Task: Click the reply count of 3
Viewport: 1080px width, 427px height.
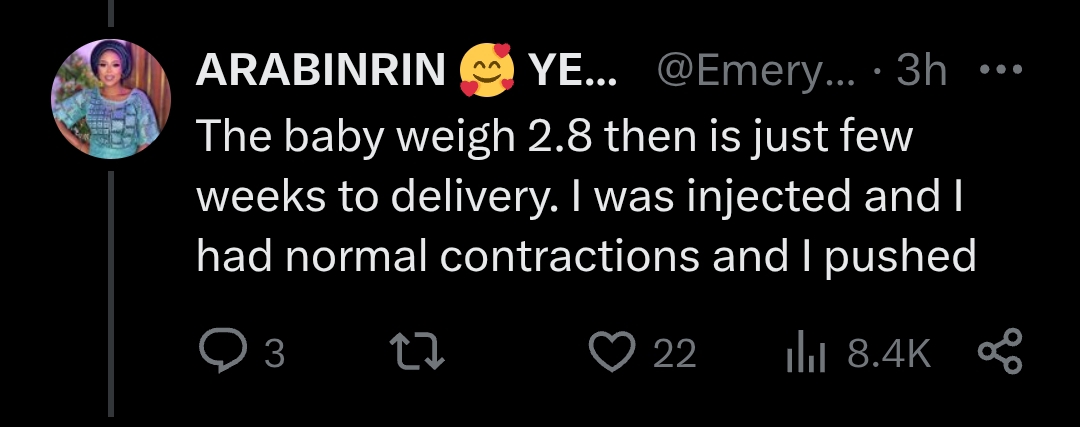Action: coord(274,355)
